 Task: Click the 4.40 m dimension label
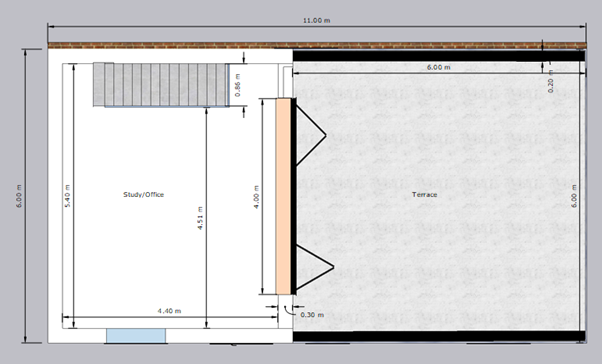(x=169, y=311)
